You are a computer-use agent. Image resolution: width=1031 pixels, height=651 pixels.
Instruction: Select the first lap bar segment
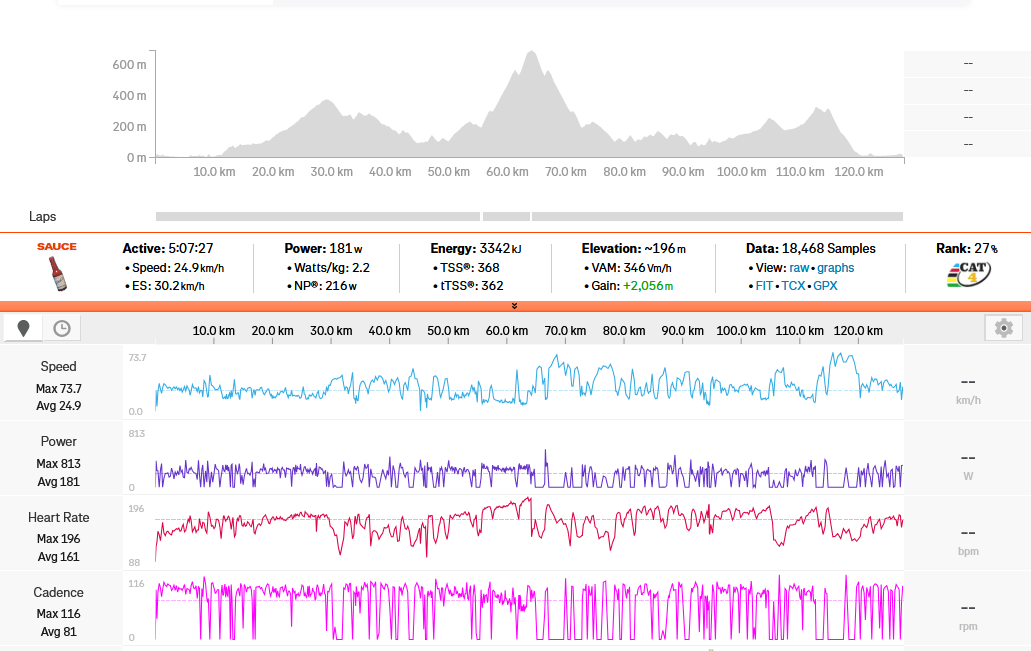click(318, 216)
